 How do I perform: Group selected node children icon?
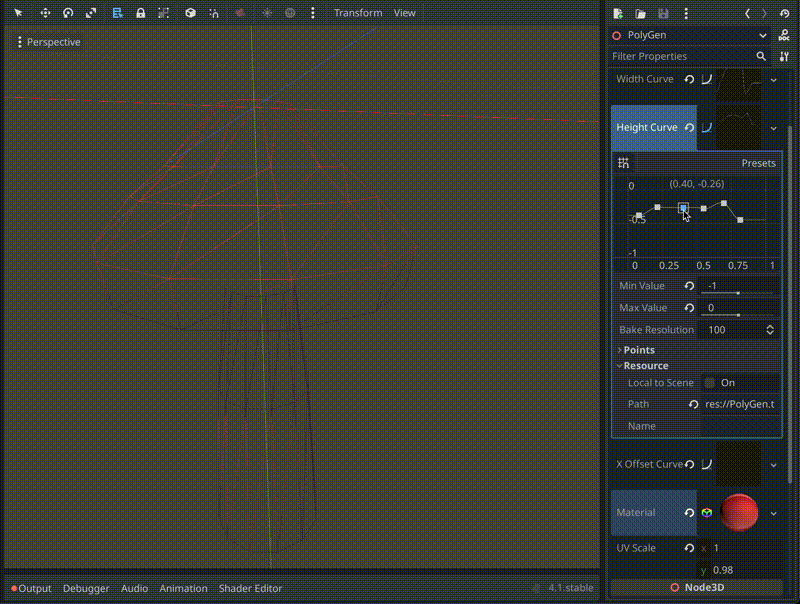163,13
